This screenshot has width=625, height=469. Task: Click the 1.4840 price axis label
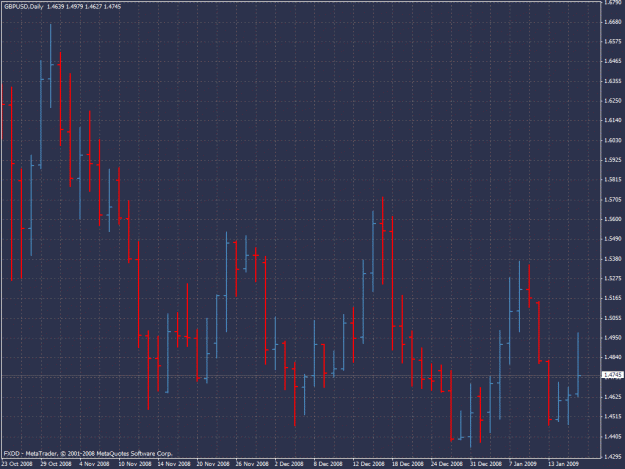613,357
